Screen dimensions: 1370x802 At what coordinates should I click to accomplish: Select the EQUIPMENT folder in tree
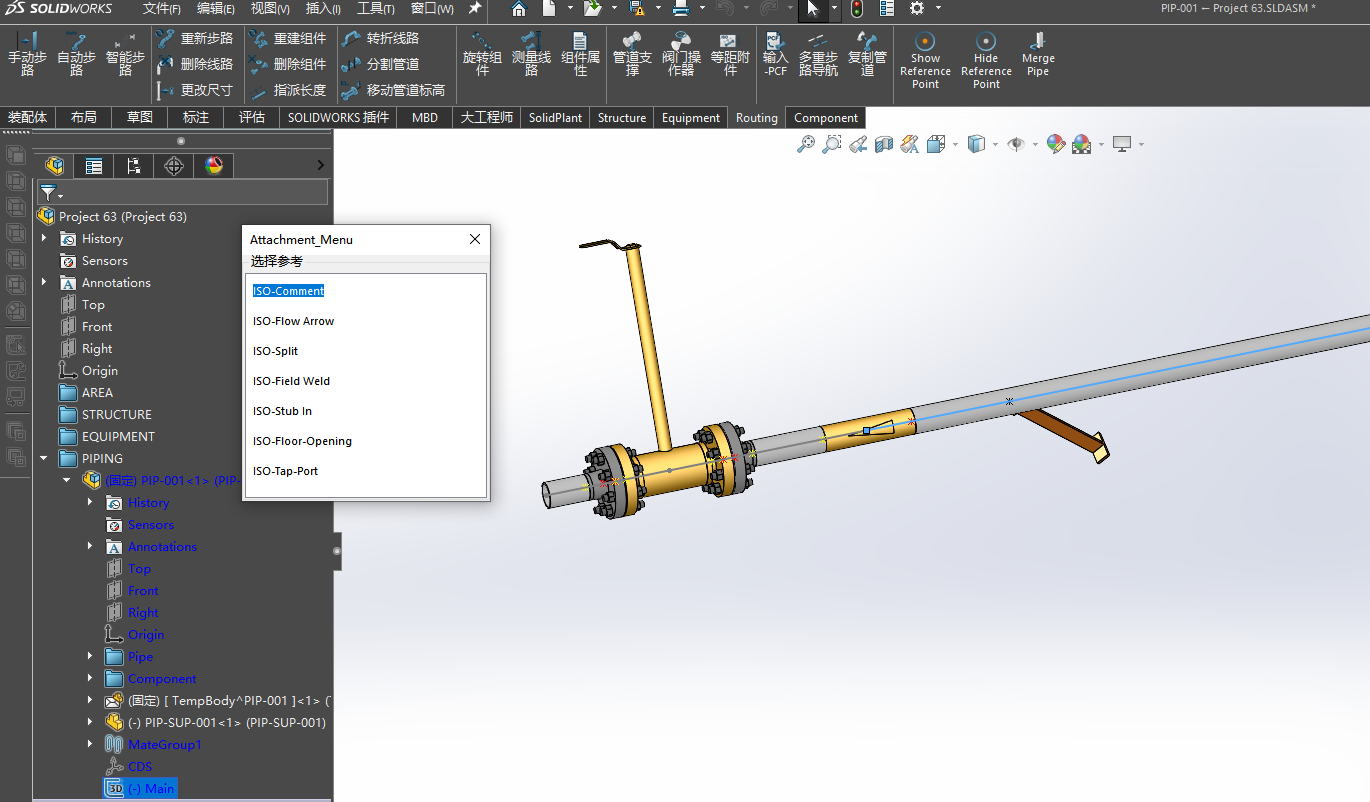[x=107, y=436]
